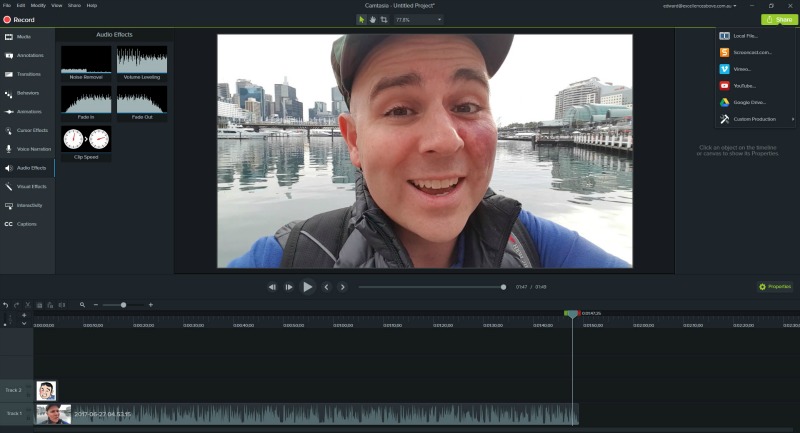The image size is (800, 433).
Task: Choose Vimeo share option
Action: pyautogui.click(x=755, y=69)
